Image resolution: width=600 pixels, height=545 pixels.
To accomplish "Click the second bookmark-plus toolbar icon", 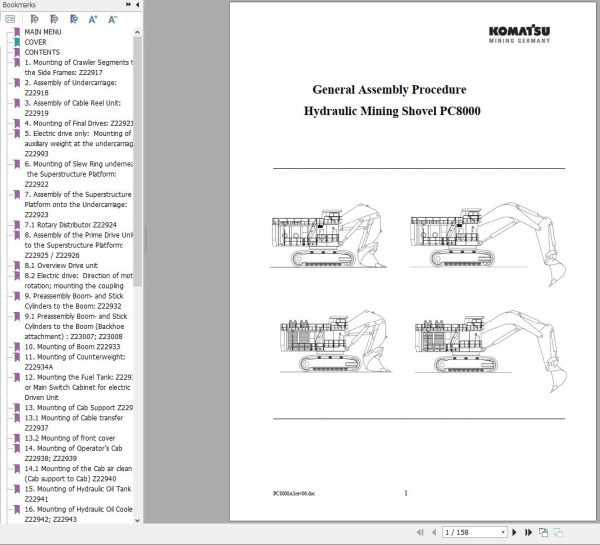I will [54, 19].
